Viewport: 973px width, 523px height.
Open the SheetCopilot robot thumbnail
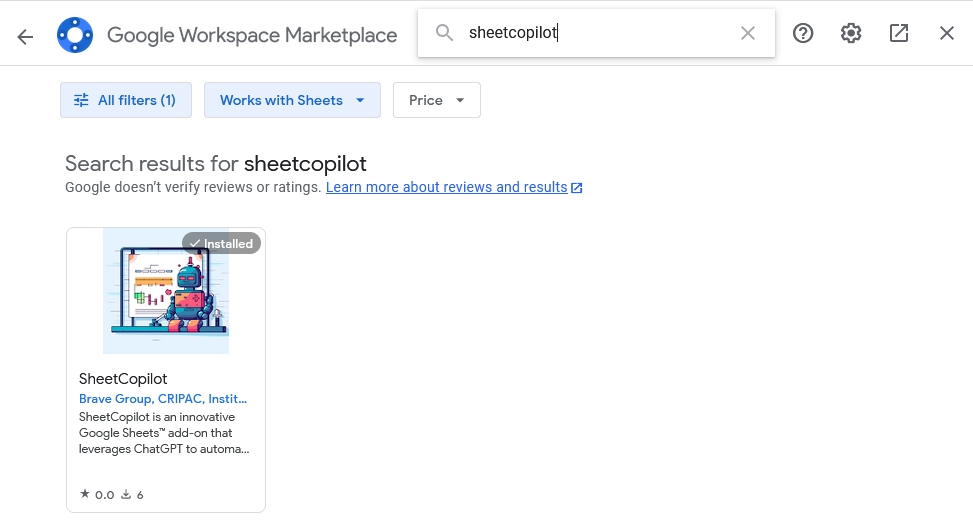tap(166, 291)
